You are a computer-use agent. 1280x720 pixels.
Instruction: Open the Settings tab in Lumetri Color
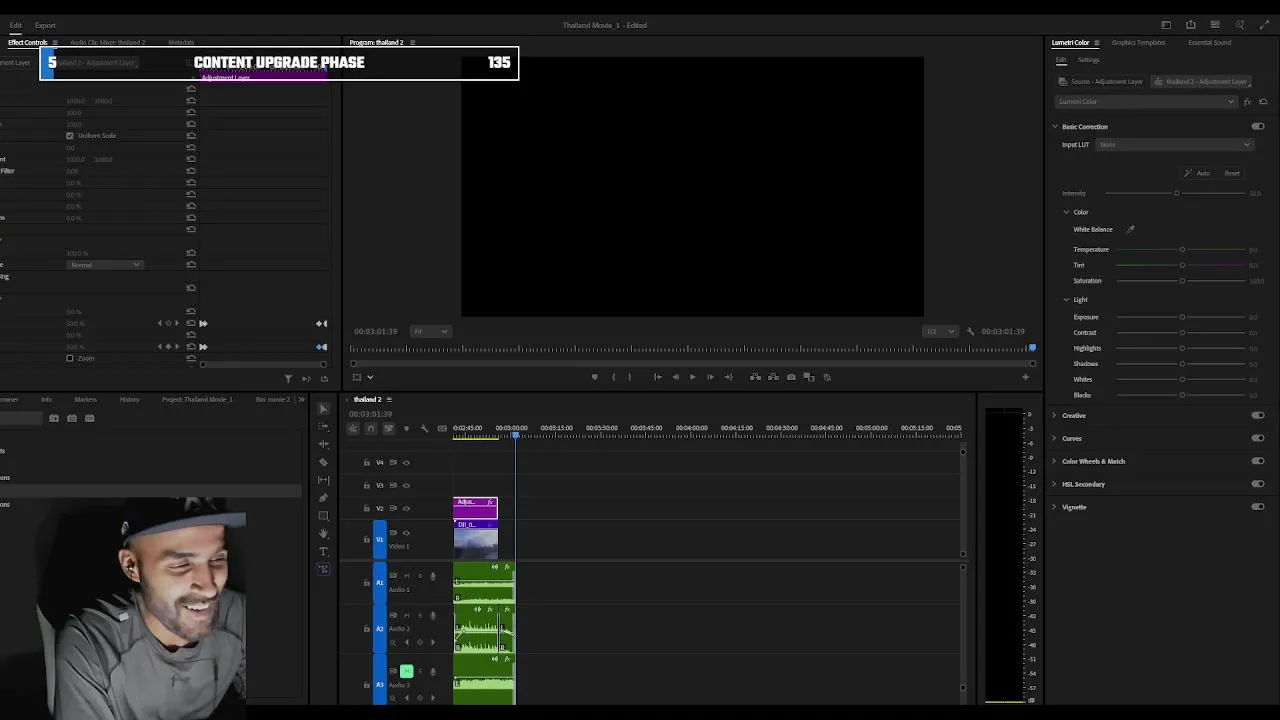click(1088, 60)
